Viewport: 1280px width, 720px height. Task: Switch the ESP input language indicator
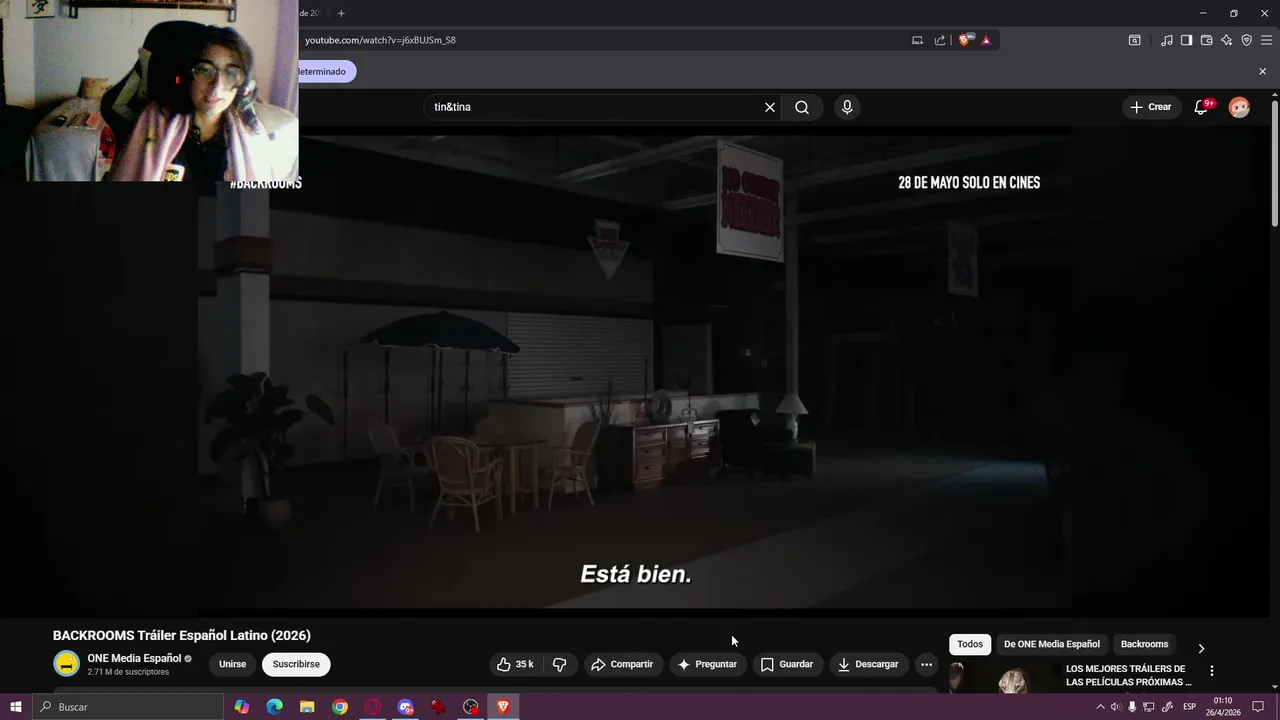pos(1189,707)
